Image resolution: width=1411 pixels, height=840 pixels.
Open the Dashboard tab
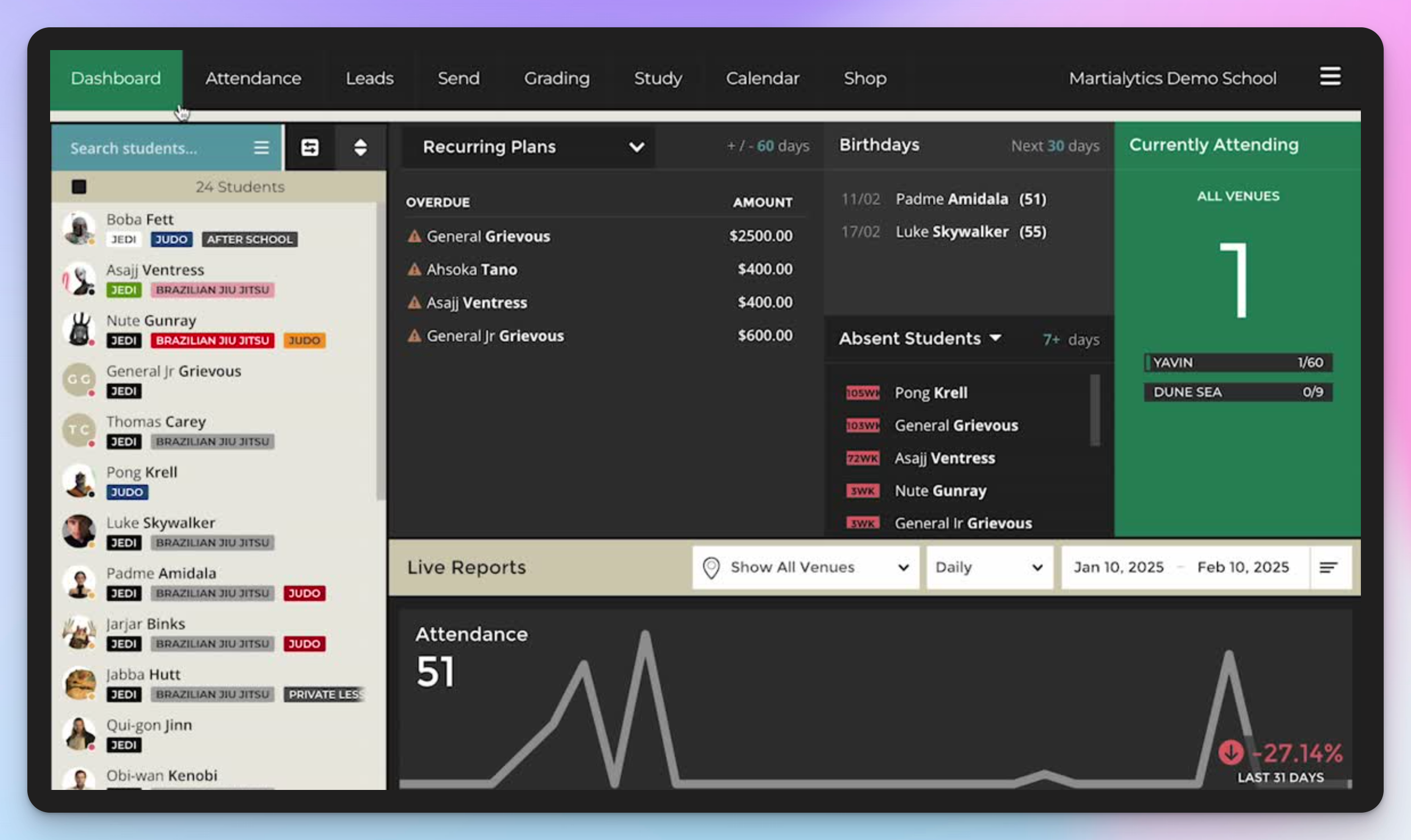[x=116, y=79]
